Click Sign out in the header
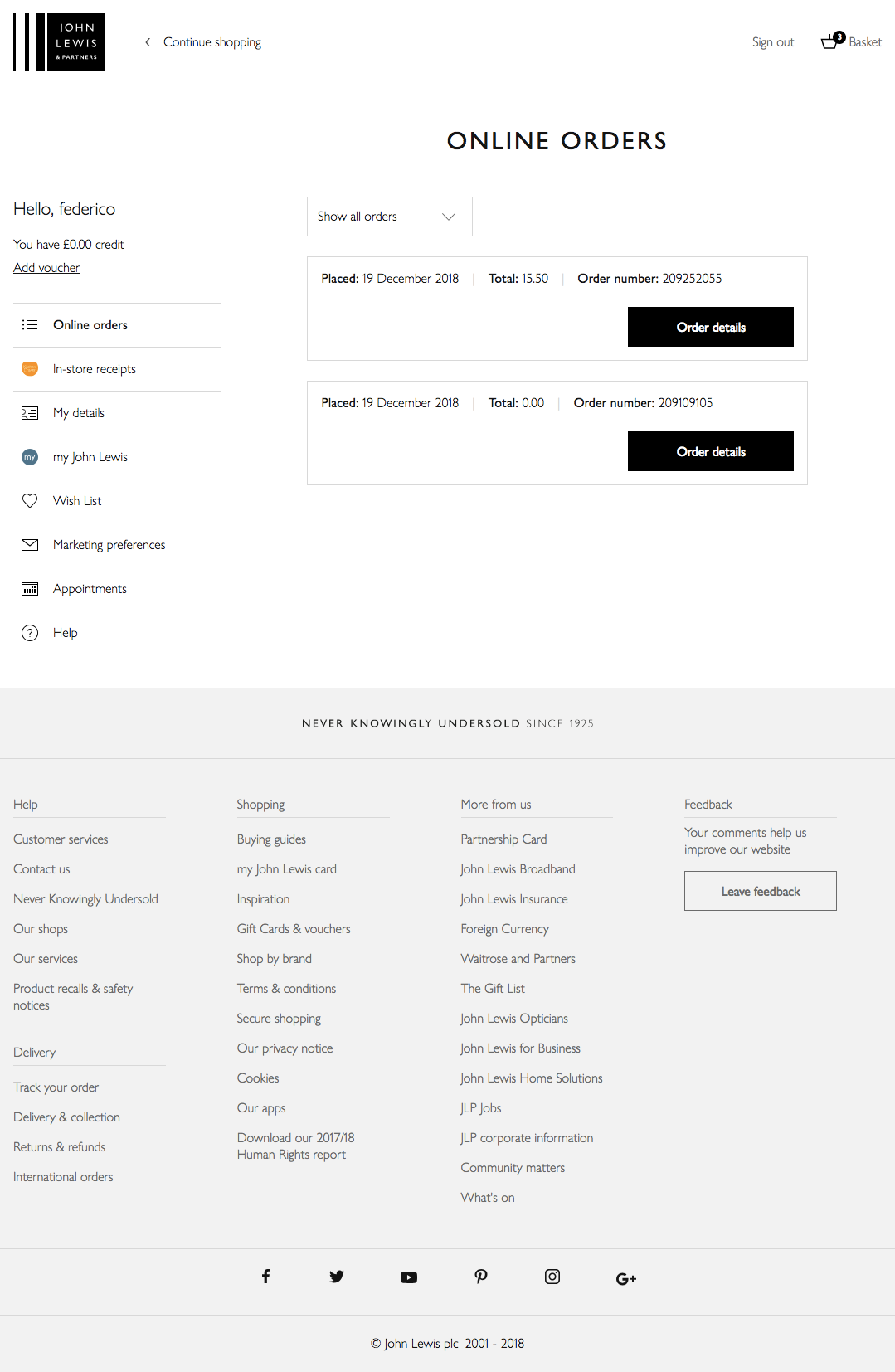Image resolution: width=895 pixels, height=1372 pixels. pyautogui.click(x=772, y=41)
